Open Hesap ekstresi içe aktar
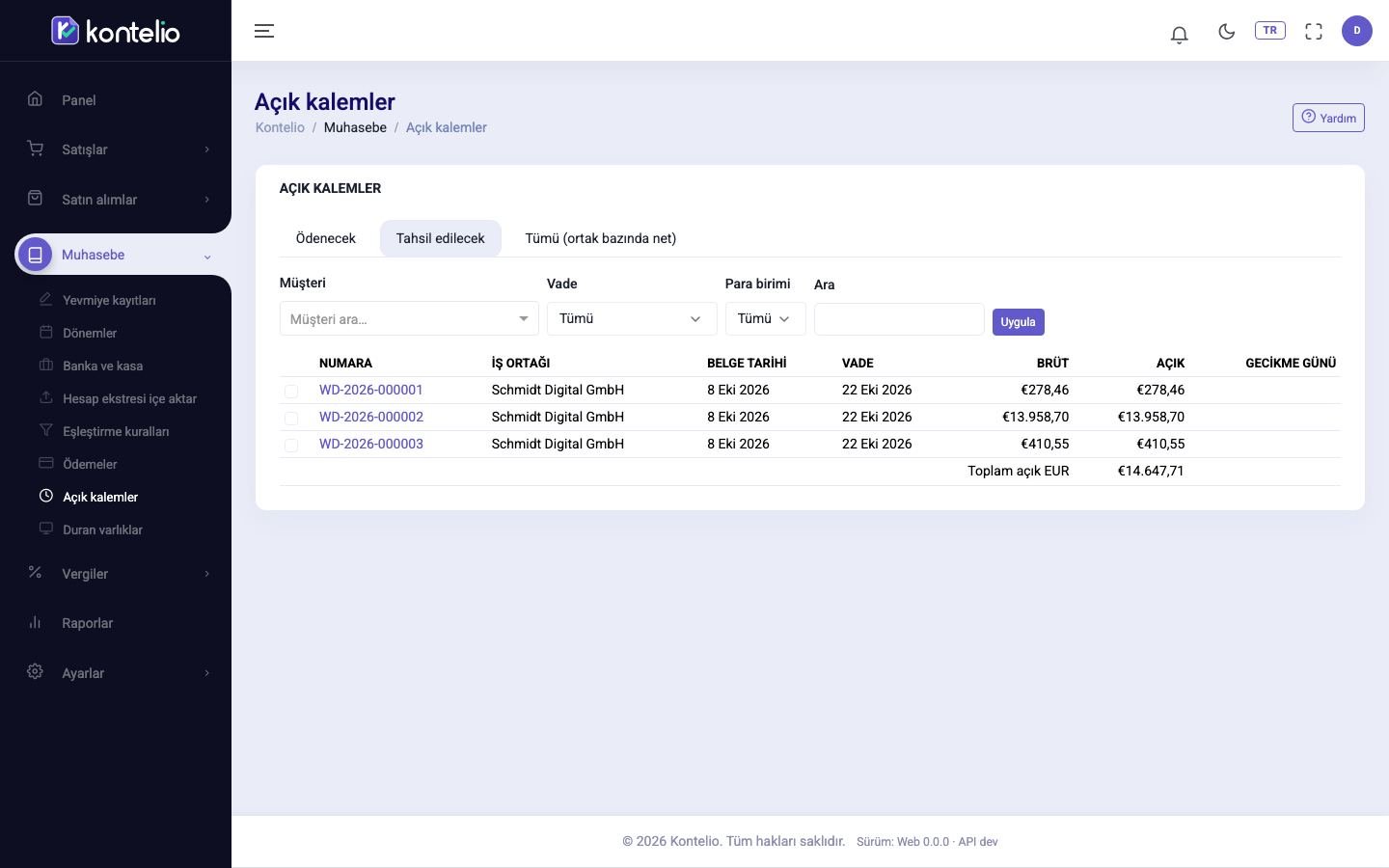The image size is (1389, 868). (129, 398)
